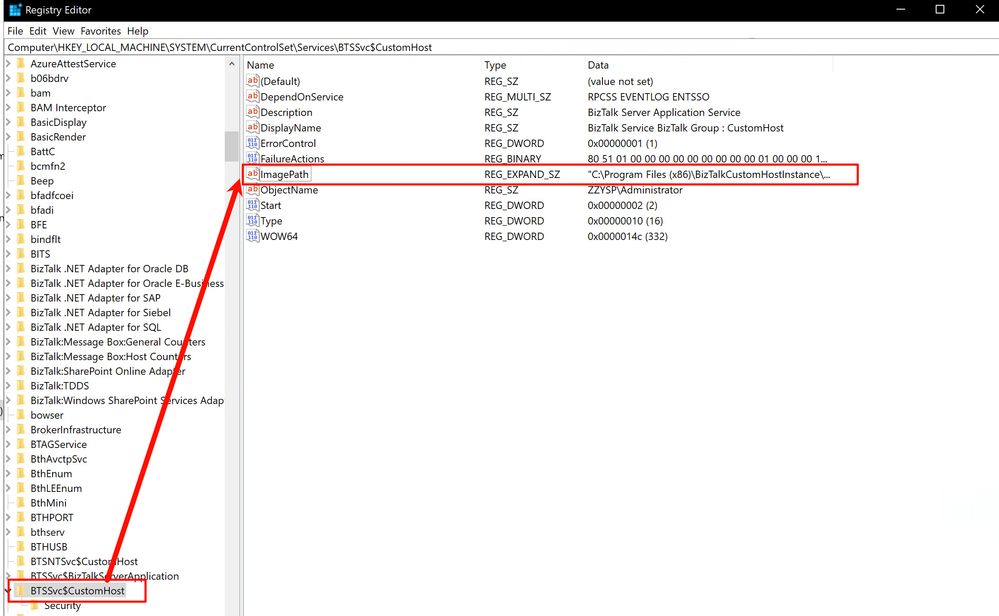999x616 pixels.
Task: Click the tree pane scrollbar thumb
Action: click(231, 147)
